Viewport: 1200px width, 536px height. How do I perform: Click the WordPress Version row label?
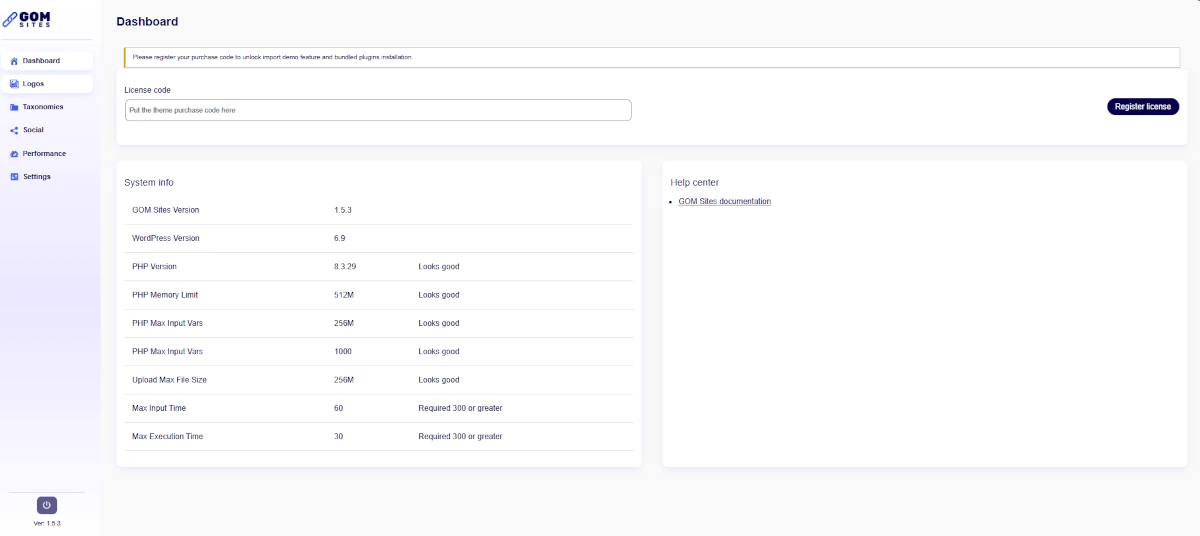tap(165, 238)
